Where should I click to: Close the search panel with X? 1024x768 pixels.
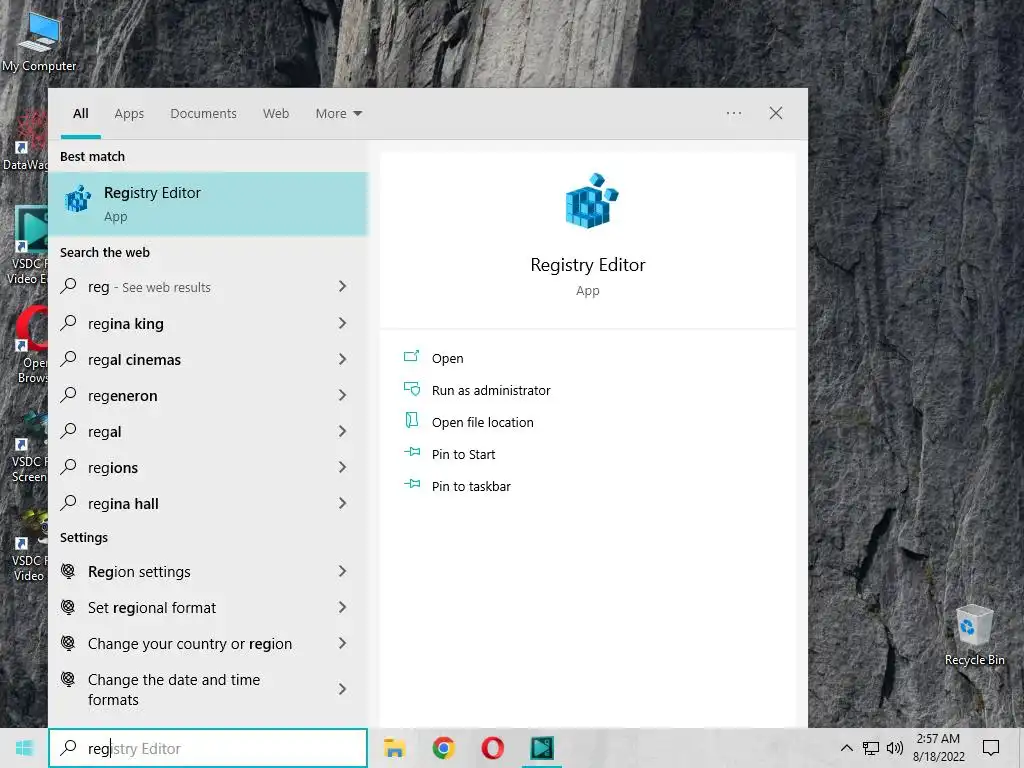[776, 113]
